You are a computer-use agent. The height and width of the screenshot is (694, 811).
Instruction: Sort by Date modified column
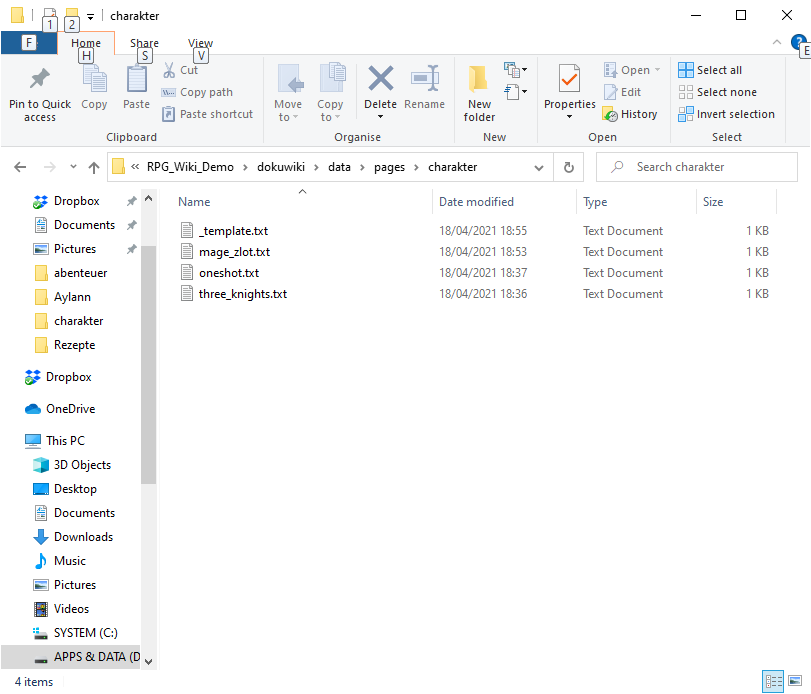[476, 202]
